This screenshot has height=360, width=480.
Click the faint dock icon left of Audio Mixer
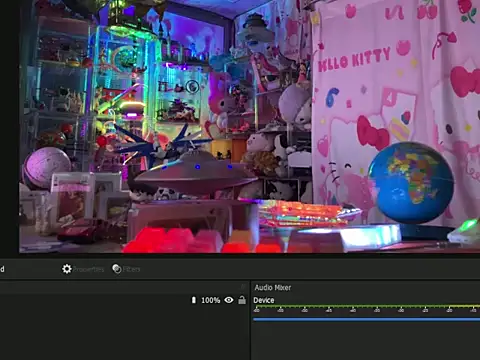point(243,287)
